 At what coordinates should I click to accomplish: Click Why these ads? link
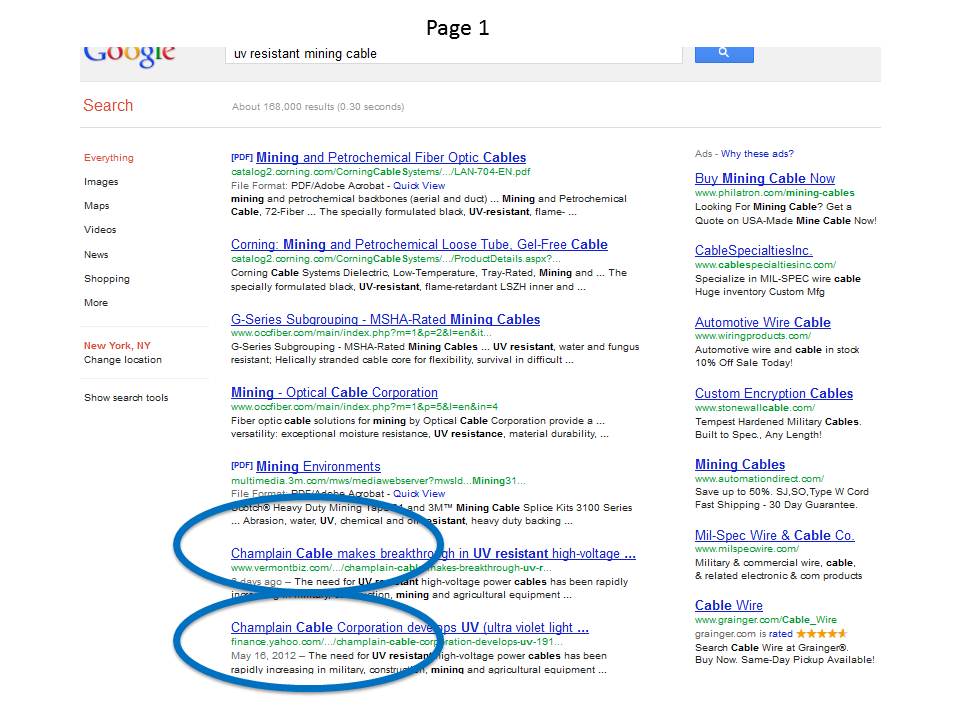click(x=757, y=154)
